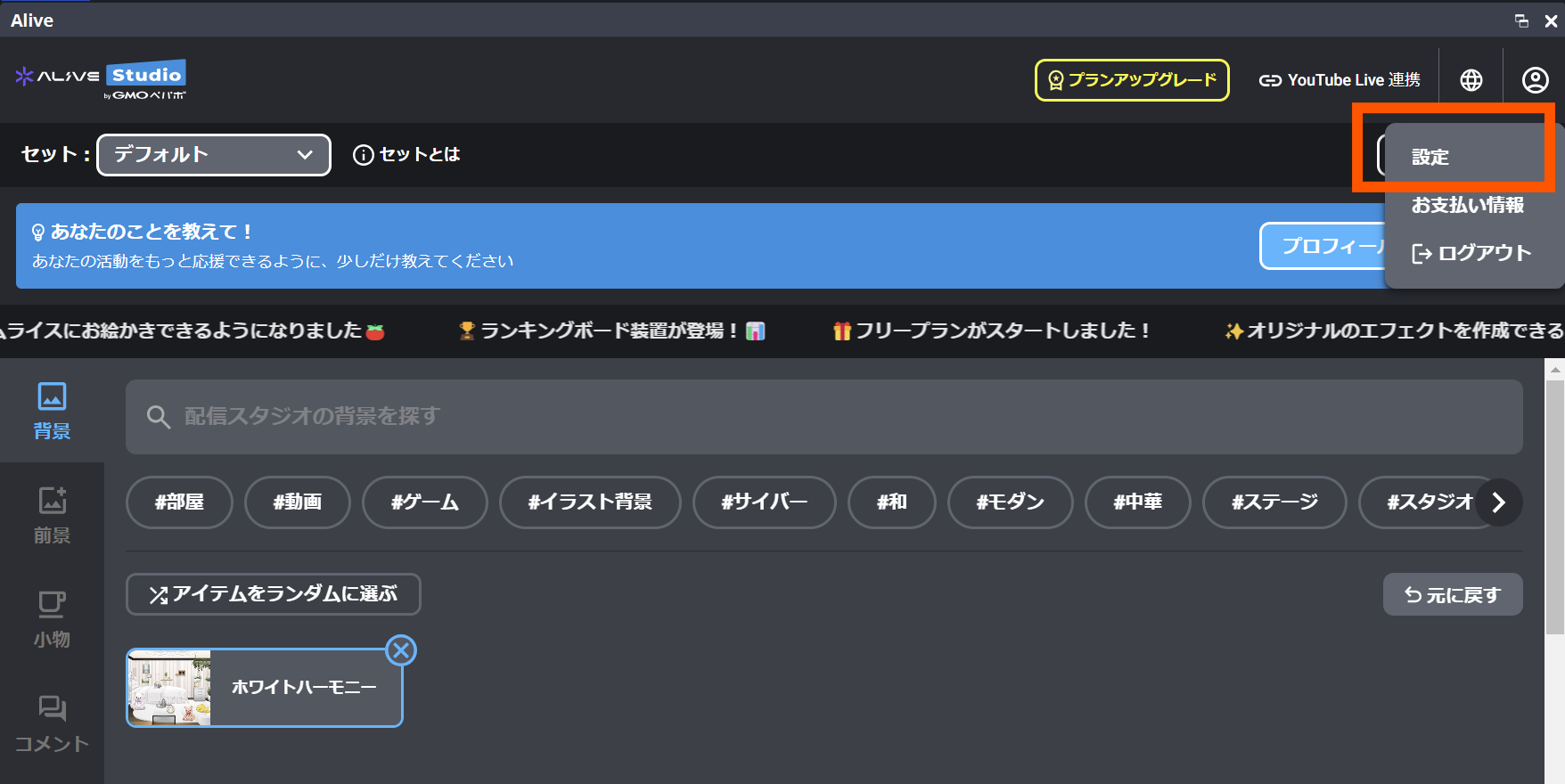The height and width of the screenshot is (784, 1565).
Task: Filter by the #動画 tag
Action: coord(298,502)
